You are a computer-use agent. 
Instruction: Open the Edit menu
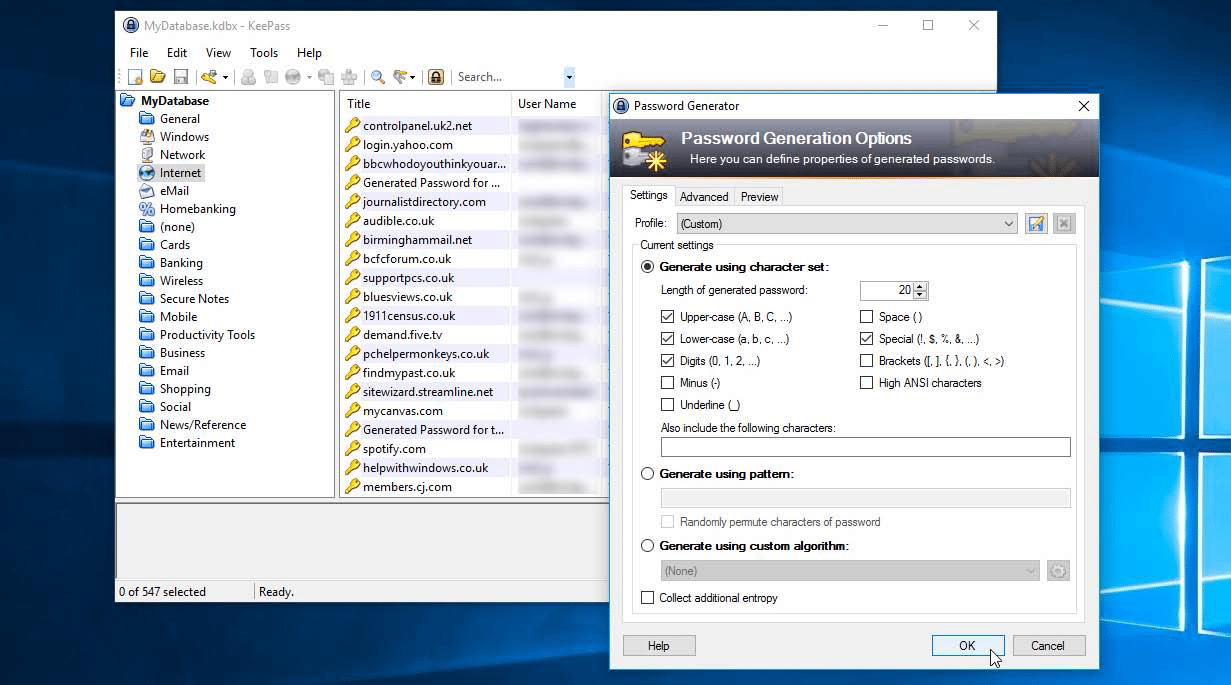tap(177, 53)
